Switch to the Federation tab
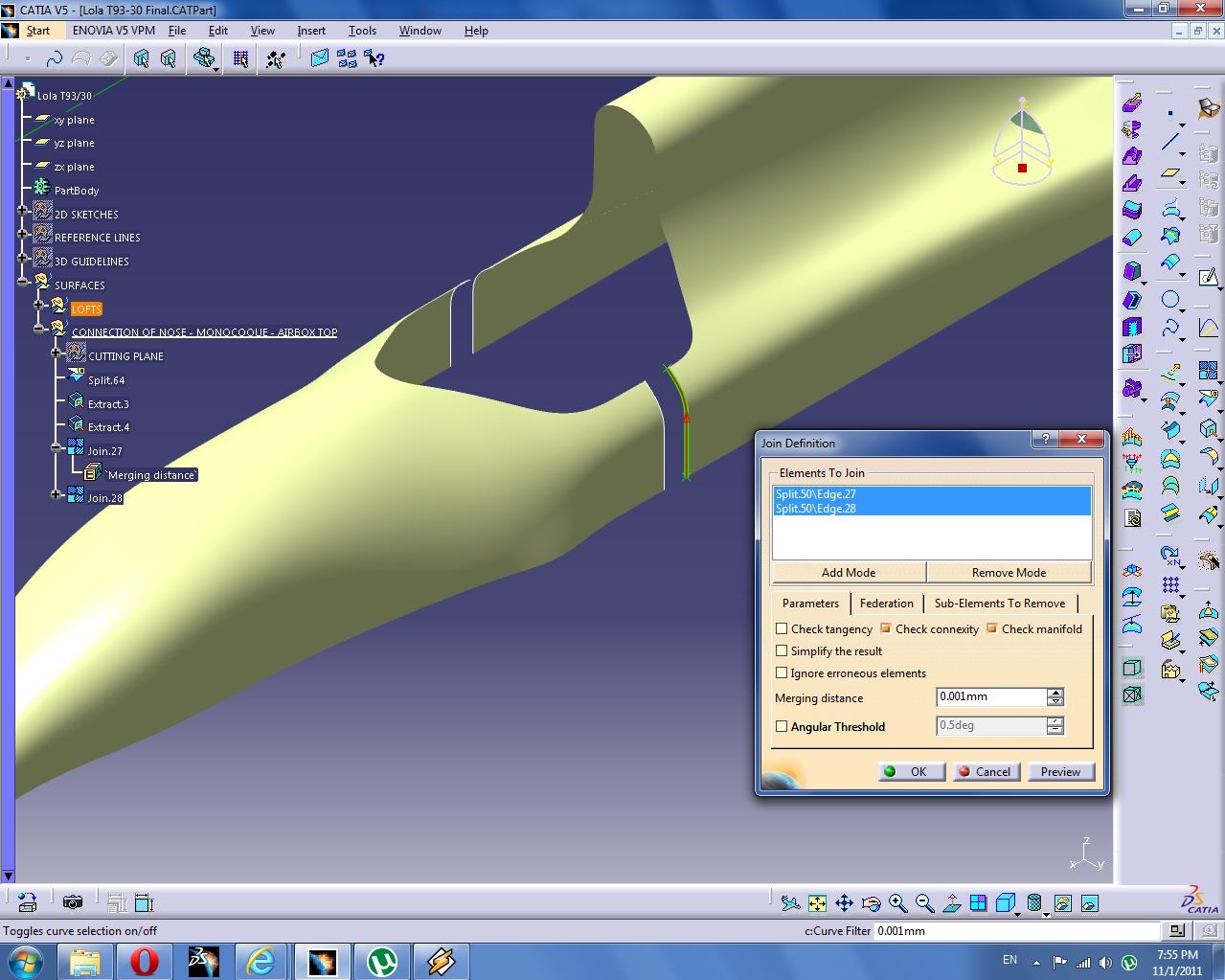The height and width of the screenshot is (980, 1225). pyautogui.click(x=886, y=604)
